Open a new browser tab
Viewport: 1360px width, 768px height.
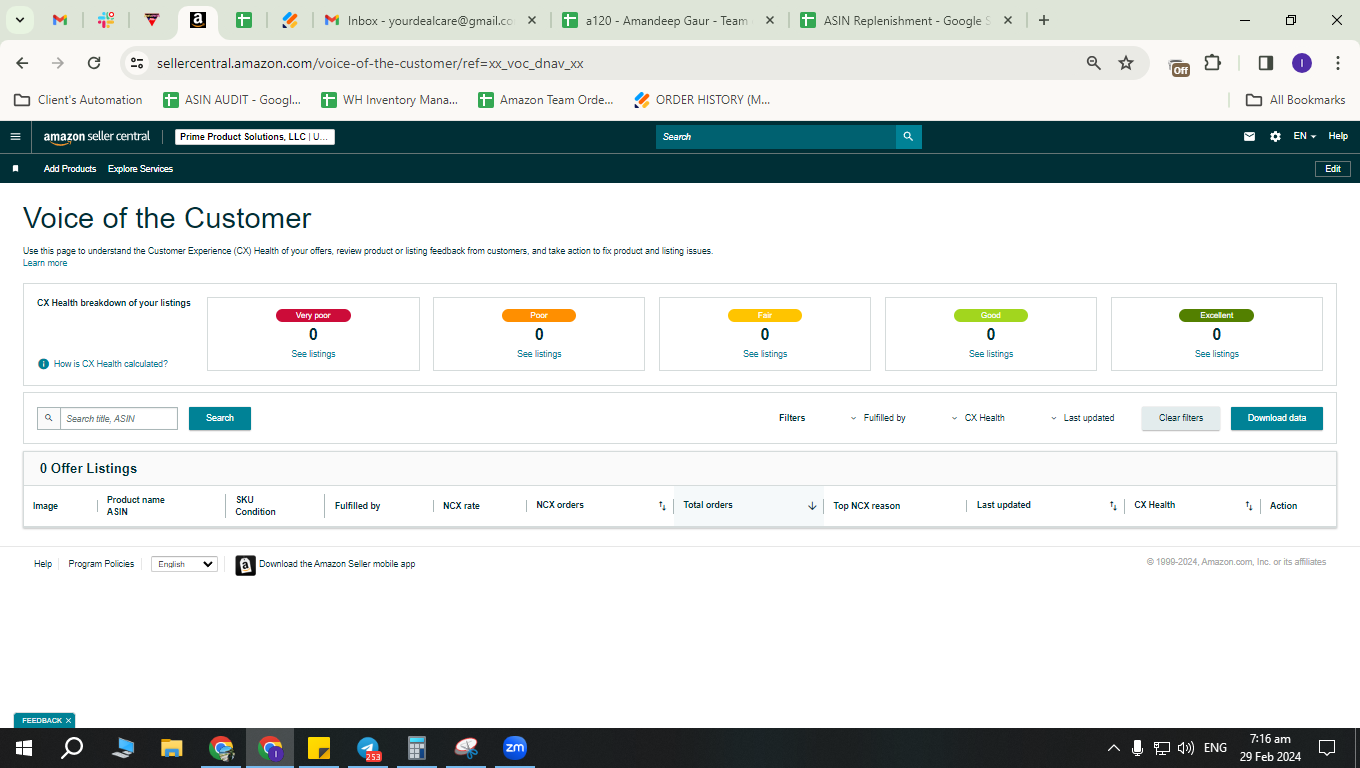coord(1044,20)
